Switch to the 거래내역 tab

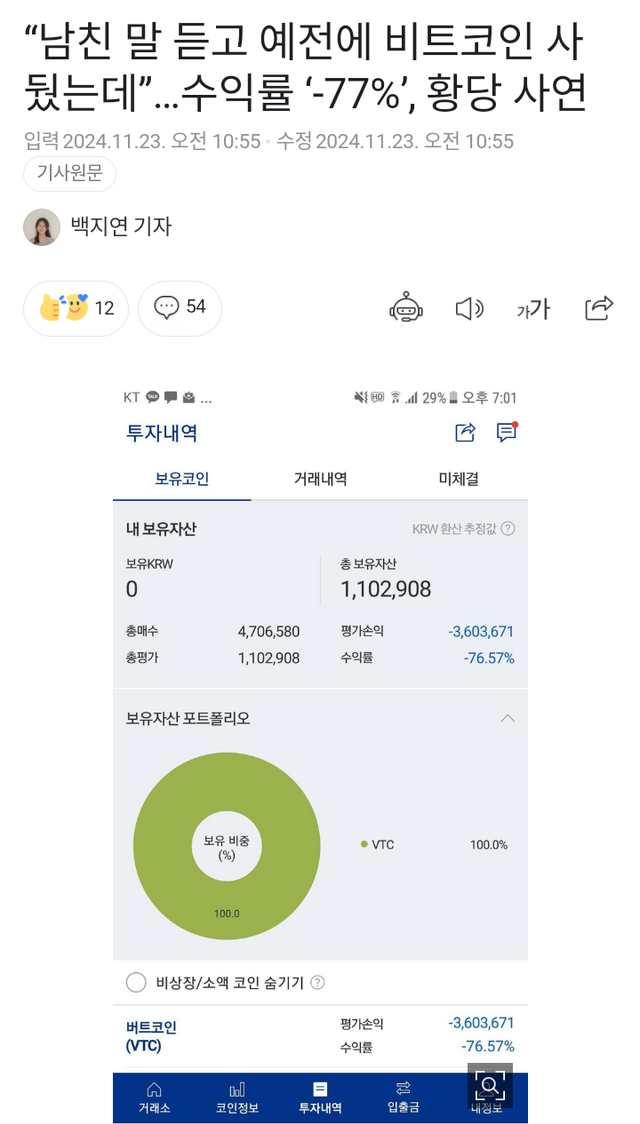point(320,479)
